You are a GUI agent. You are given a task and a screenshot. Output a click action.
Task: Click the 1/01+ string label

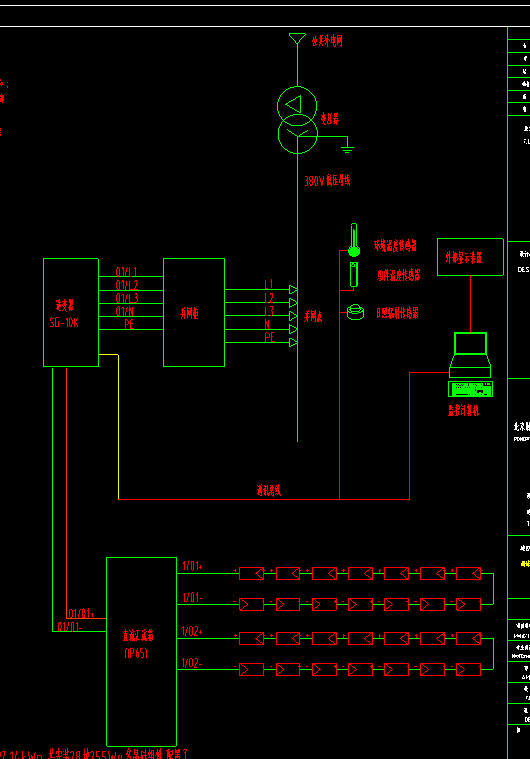click(x=192, y=565)
